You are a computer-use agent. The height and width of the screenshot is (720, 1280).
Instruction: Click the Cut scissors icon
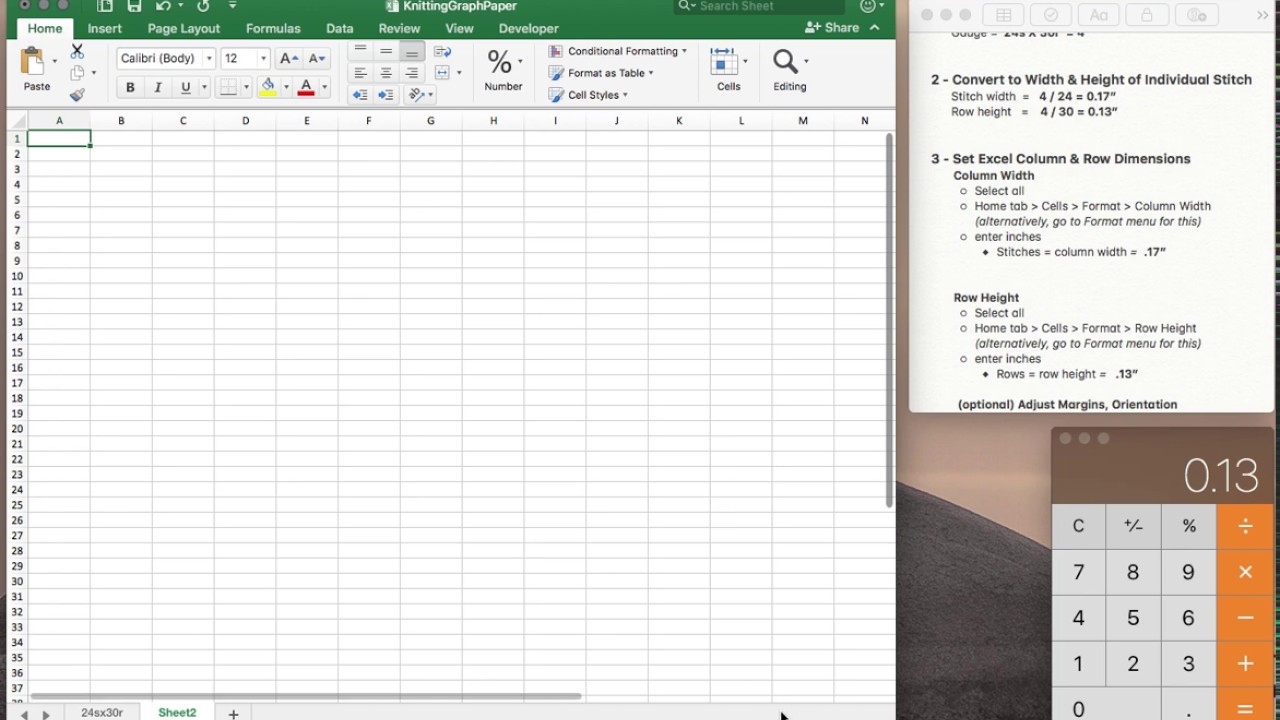tap(77, 51)
